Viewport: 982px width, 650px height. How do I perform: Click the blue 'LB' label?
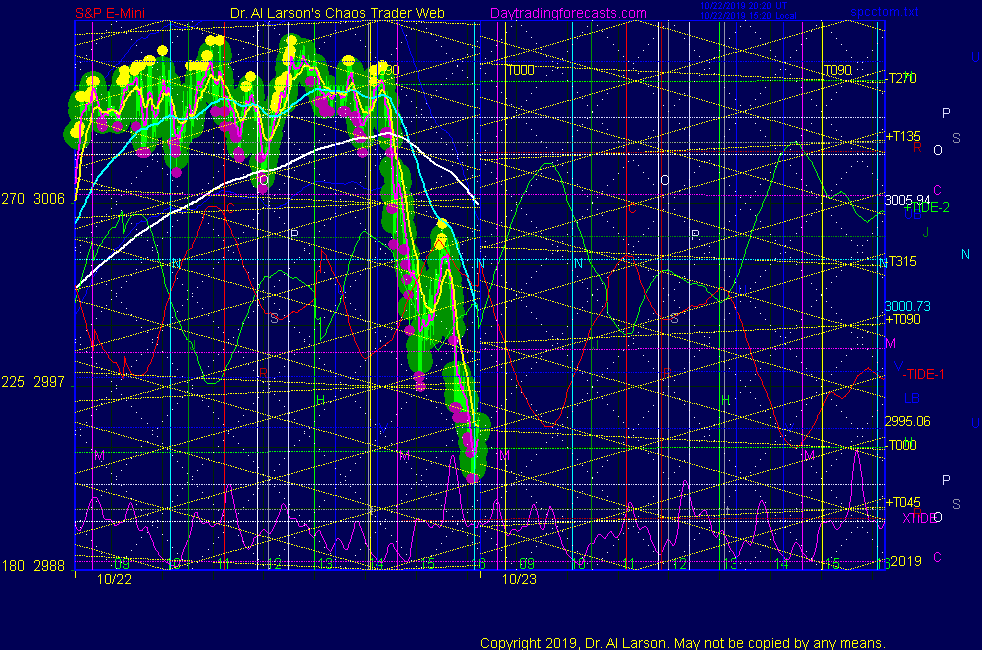click(x=911, y=398)
